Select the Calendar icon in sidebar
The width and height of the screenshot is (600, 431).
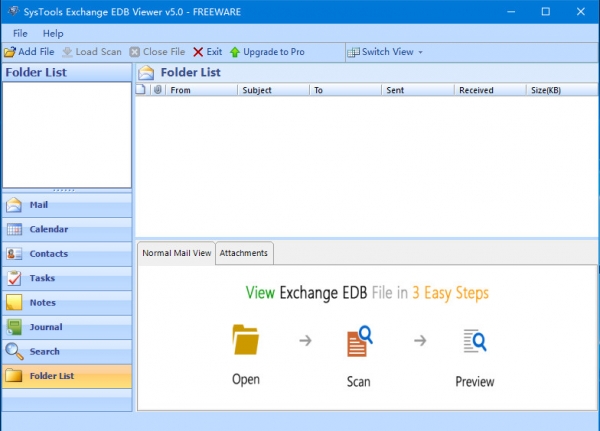click(x=14, y=229)
